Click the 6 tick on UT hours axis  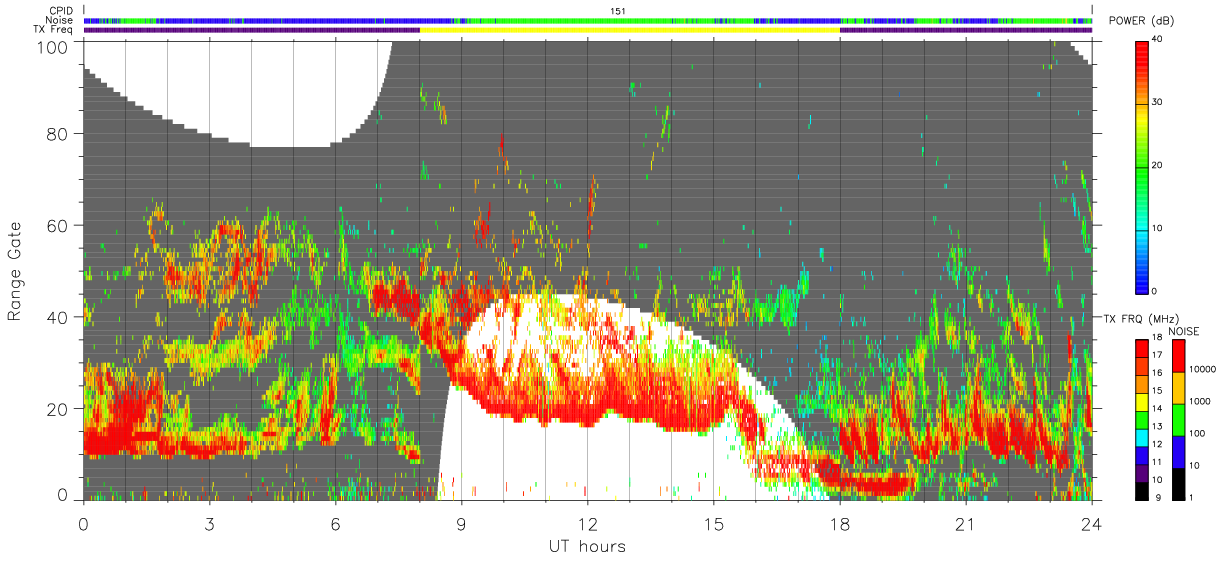[335, 523]
